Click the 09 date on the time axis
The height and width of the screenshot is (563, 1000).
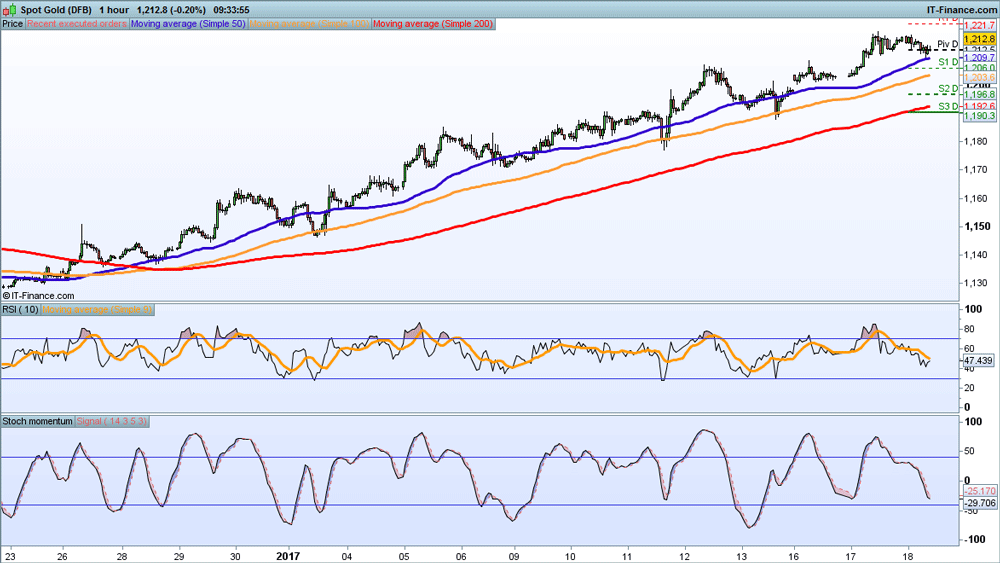pyautogui.click(x=513, y=556)
